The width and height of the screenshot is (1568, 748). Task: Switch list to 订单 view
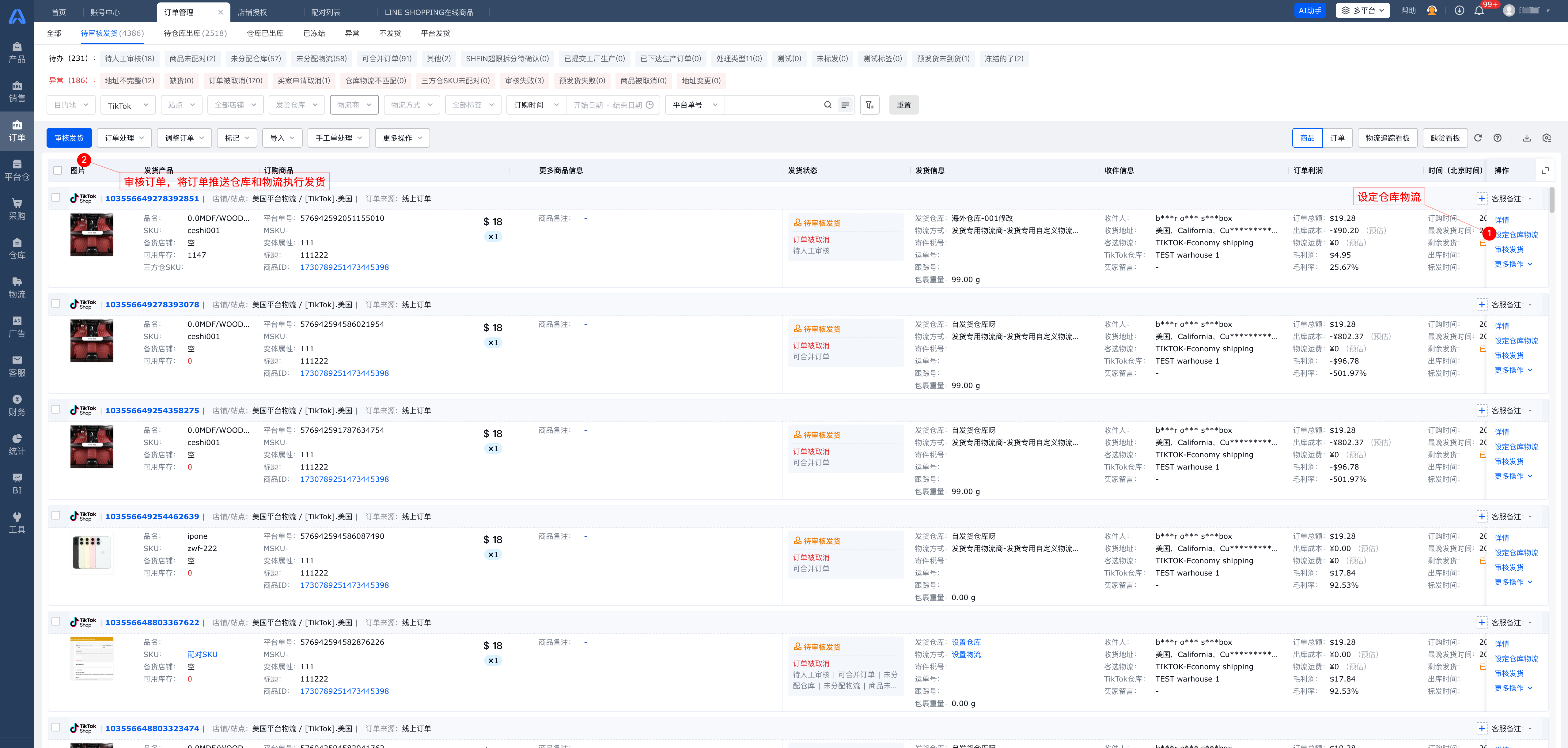pyautogui.click(x=1337, y=138)
